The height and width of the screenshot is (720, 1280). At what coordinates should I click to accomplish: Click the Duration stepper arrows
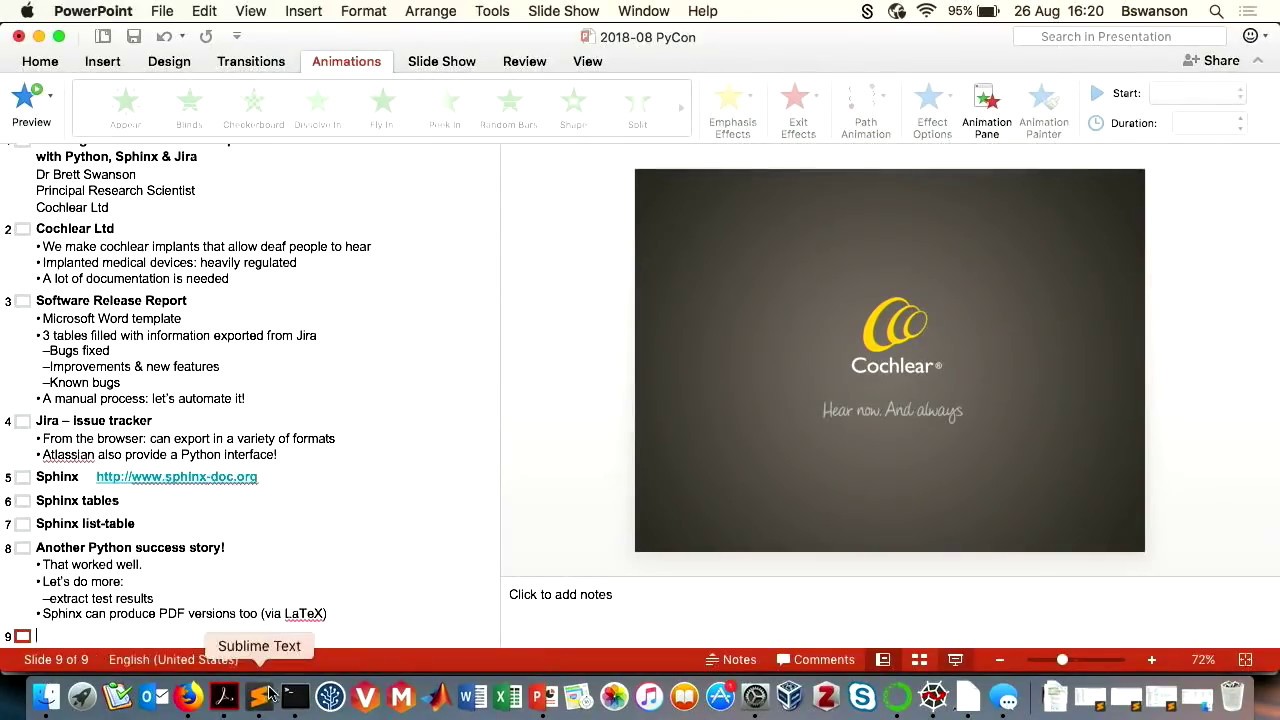1241,123
